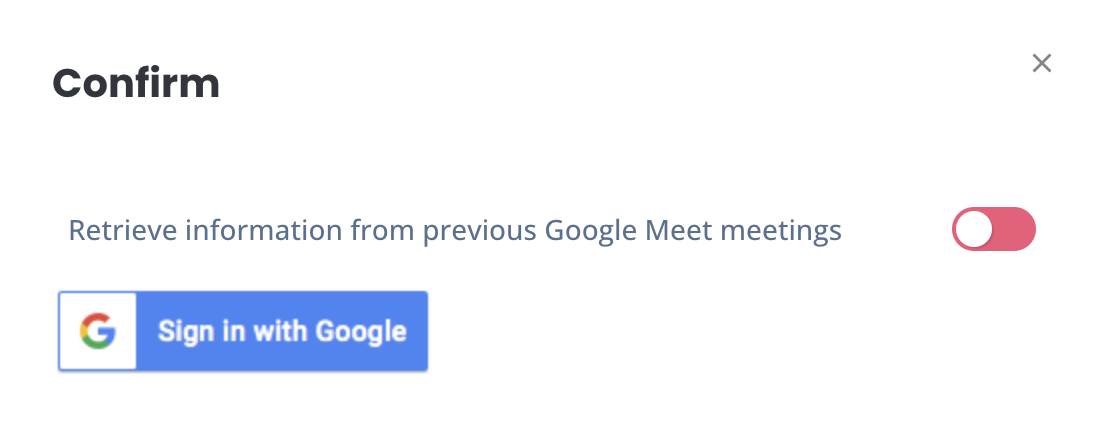Click the pink track of the switch
Viewport: 1100px width, 428px height.
[x=1014, y=229]
